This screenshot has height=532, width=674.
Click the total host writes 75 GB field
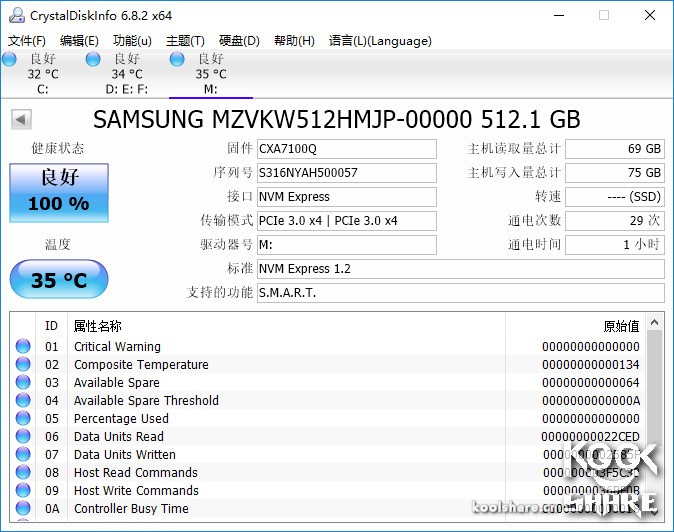pyautogui.click(x=615, y=173)
